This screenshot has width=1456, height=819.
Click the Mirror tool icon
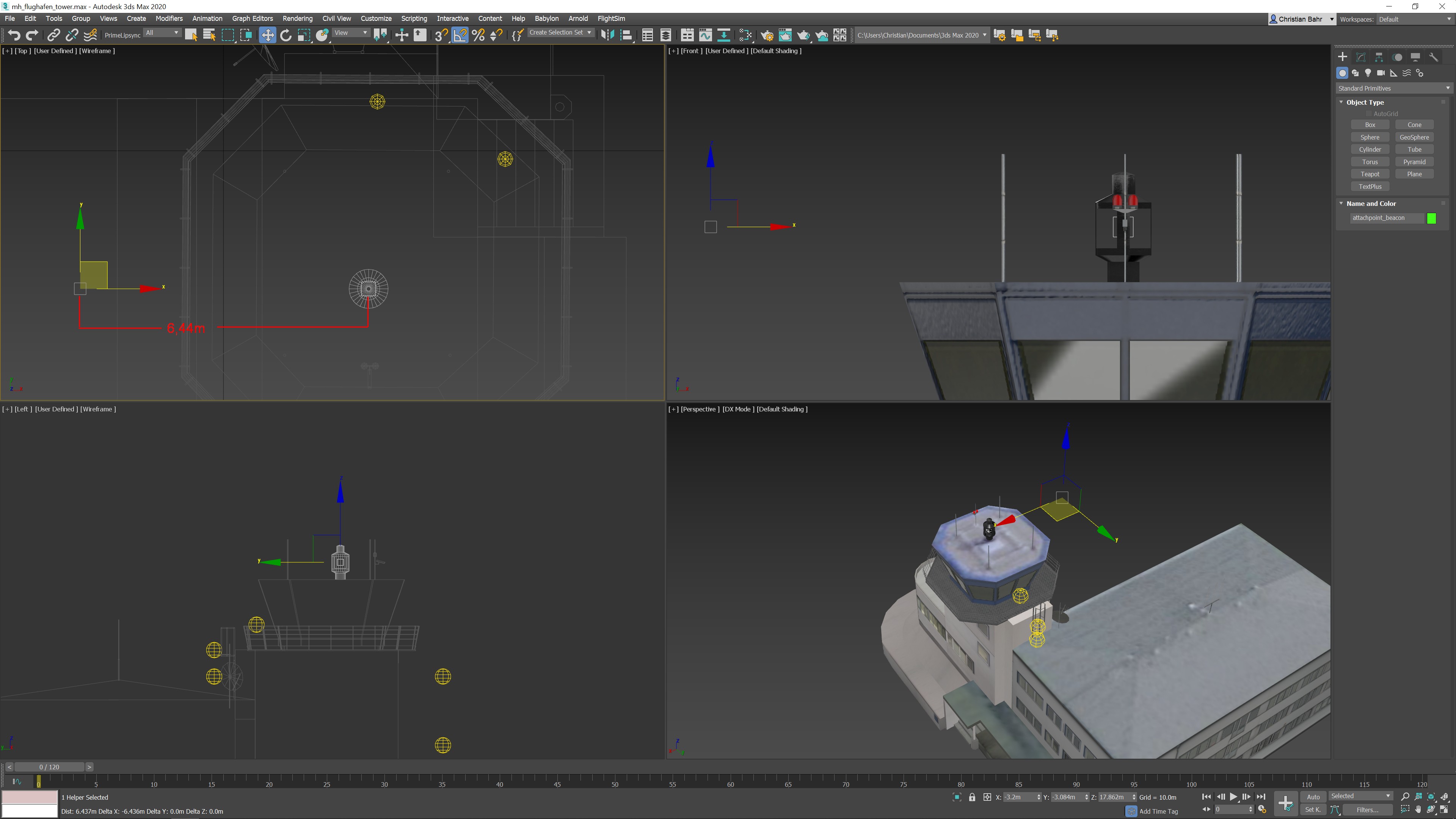click(607, 35)
